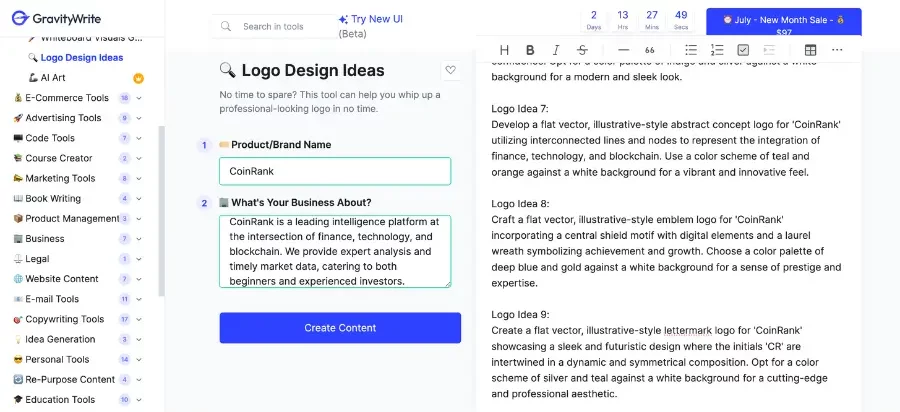Click the GravityWrite logo
This screenshot has height=412, width=900.
click(x=56, y=18)
